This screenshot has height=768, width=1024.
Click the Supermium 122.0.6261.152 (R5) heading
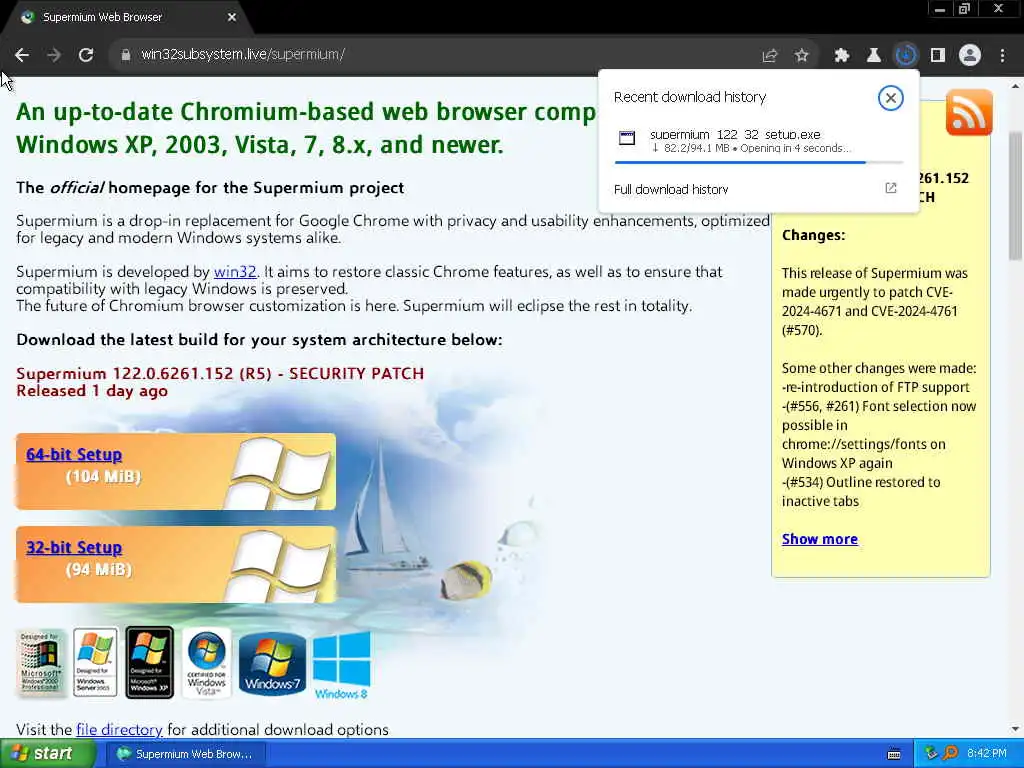click(220, 374)
